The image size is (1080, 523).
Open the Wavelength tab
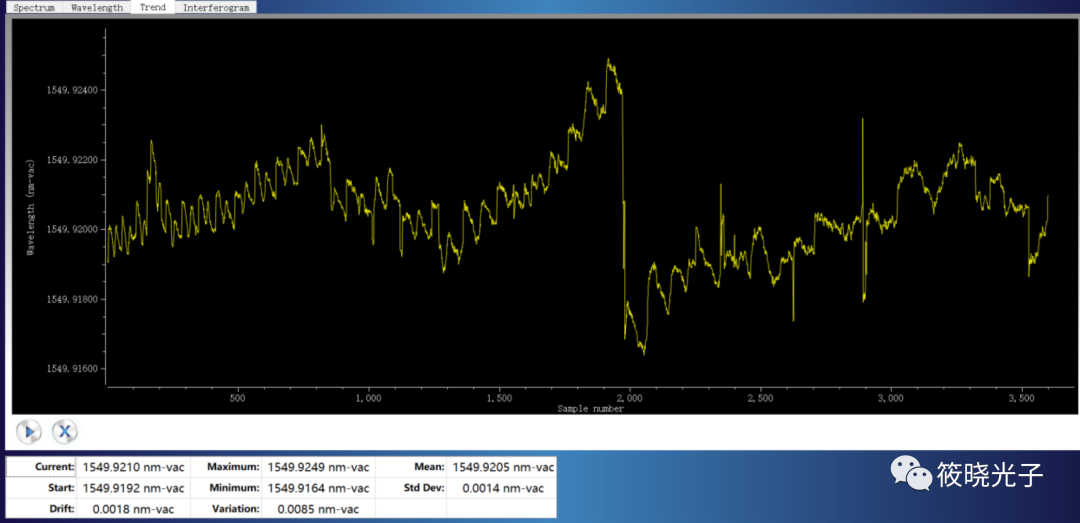point(97,7)
